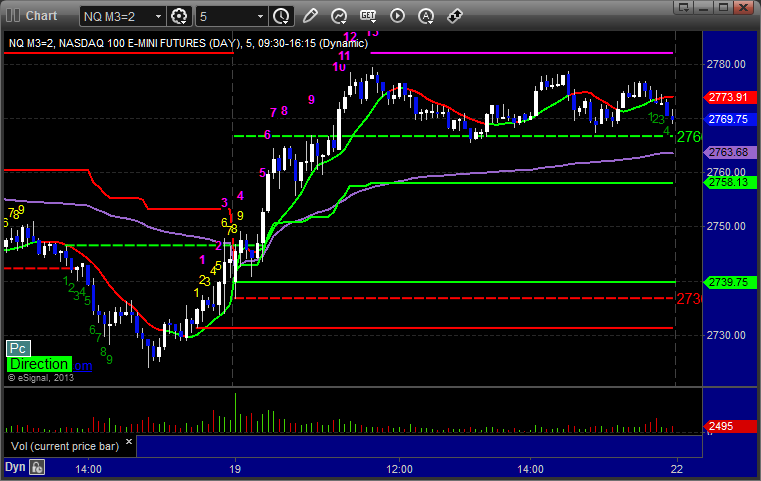Click the chart window grip icon left of the Chart title
The height and width of the screenshot is (481, 761).
pyautogui.click(x=13, y=16)
